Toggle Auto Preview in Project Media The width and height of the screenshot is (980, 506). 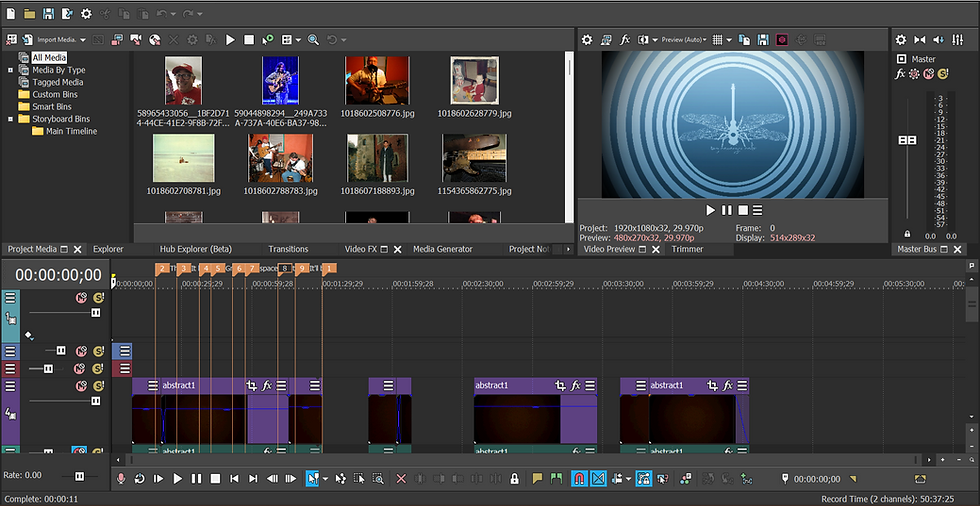pos(268,40)
